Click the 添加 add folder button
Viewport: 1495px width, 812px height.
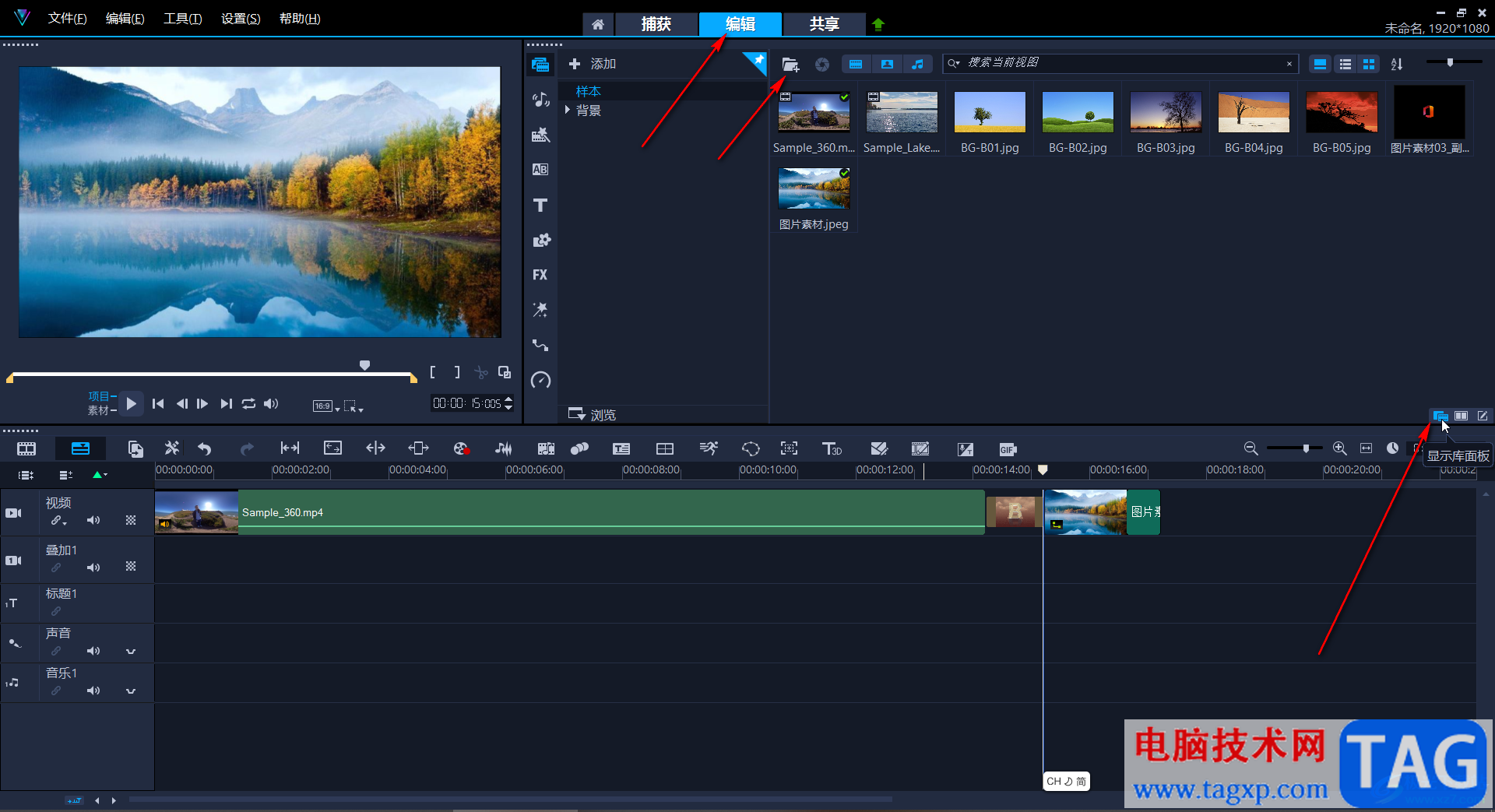point(593,64)
